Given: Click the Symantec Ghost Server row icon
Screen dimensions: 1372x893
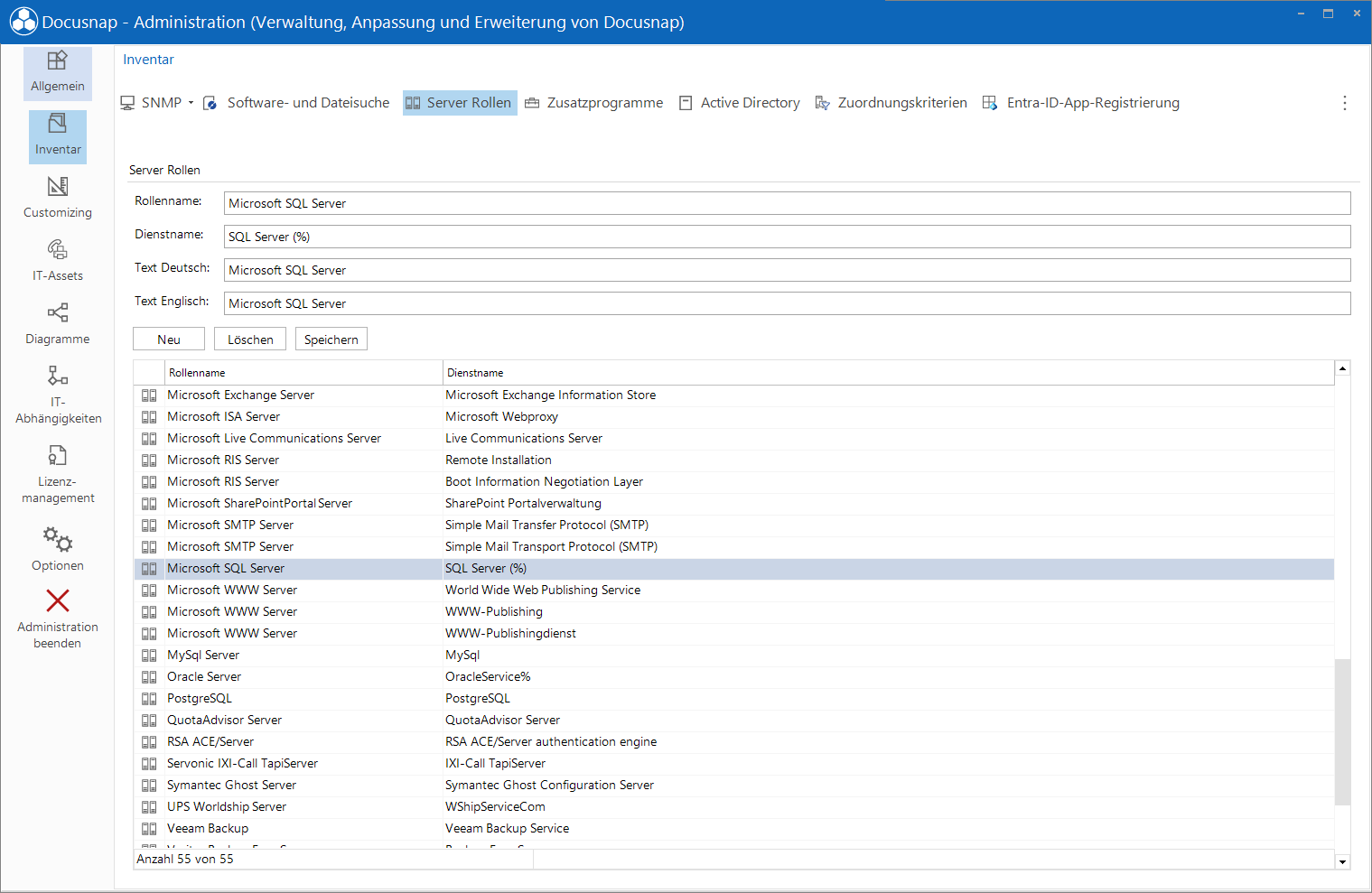Looking at the screenshot, I should pyautogui.click(x=149, y=786).
